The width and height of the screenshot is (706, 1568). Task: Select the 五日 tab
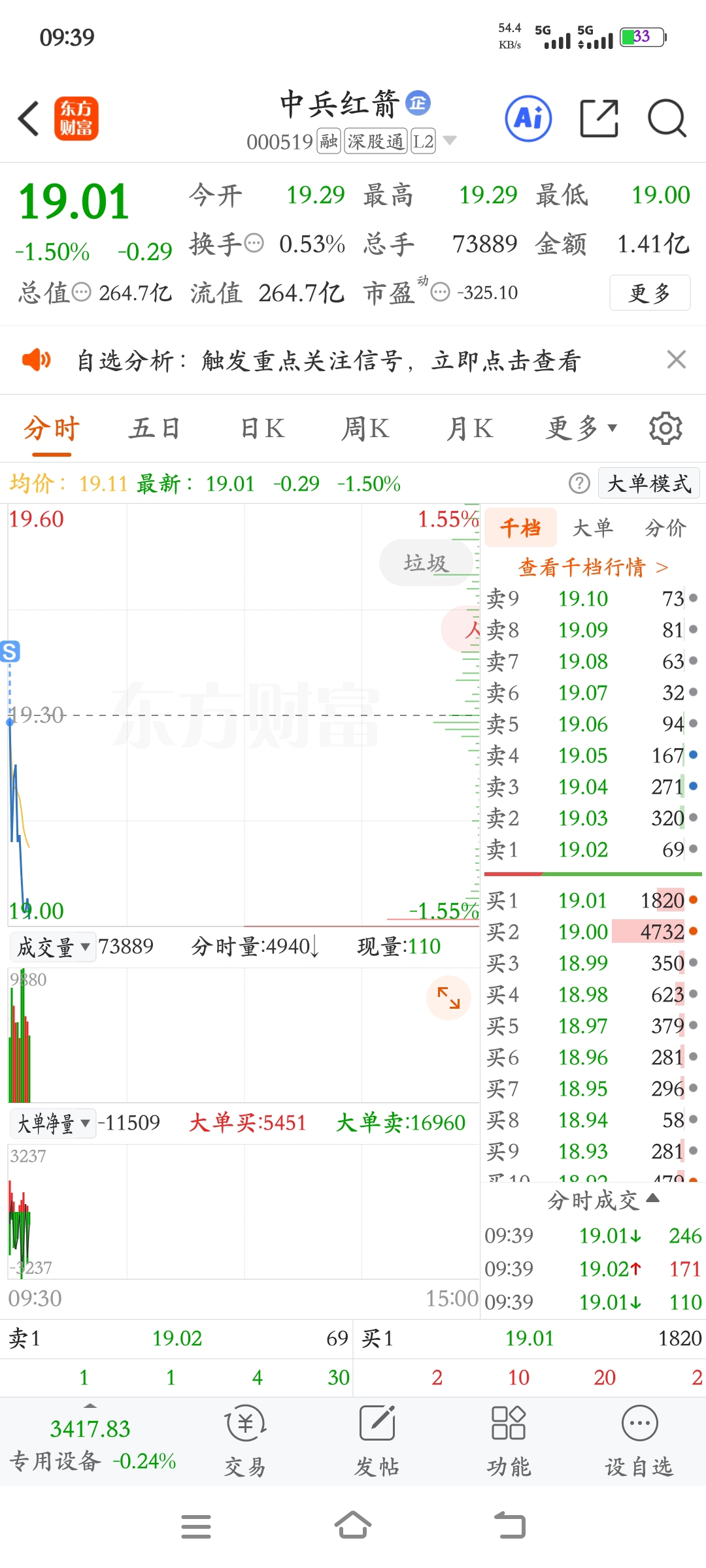click(x=154, y=429)
